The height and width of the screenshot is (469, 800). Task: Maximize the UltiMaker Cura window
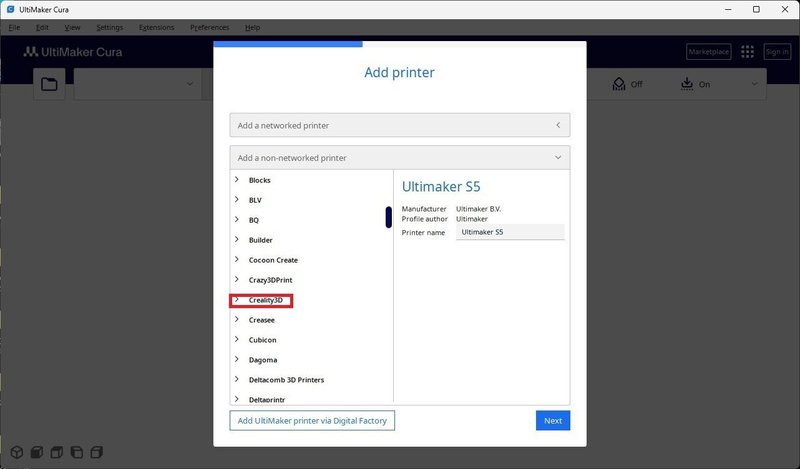756,9
